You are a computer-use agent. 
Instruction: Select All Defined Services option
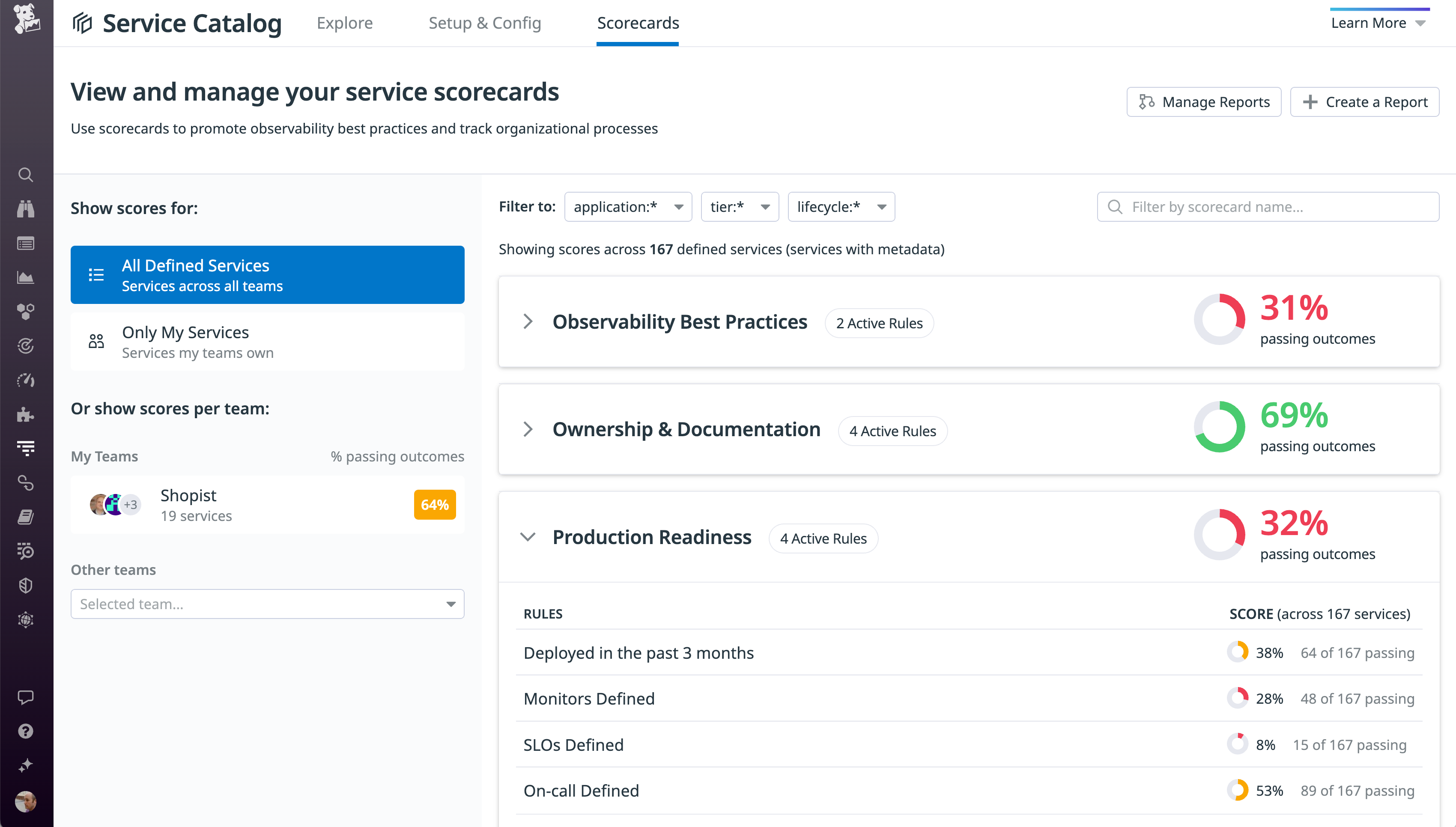tap(267, 274)
